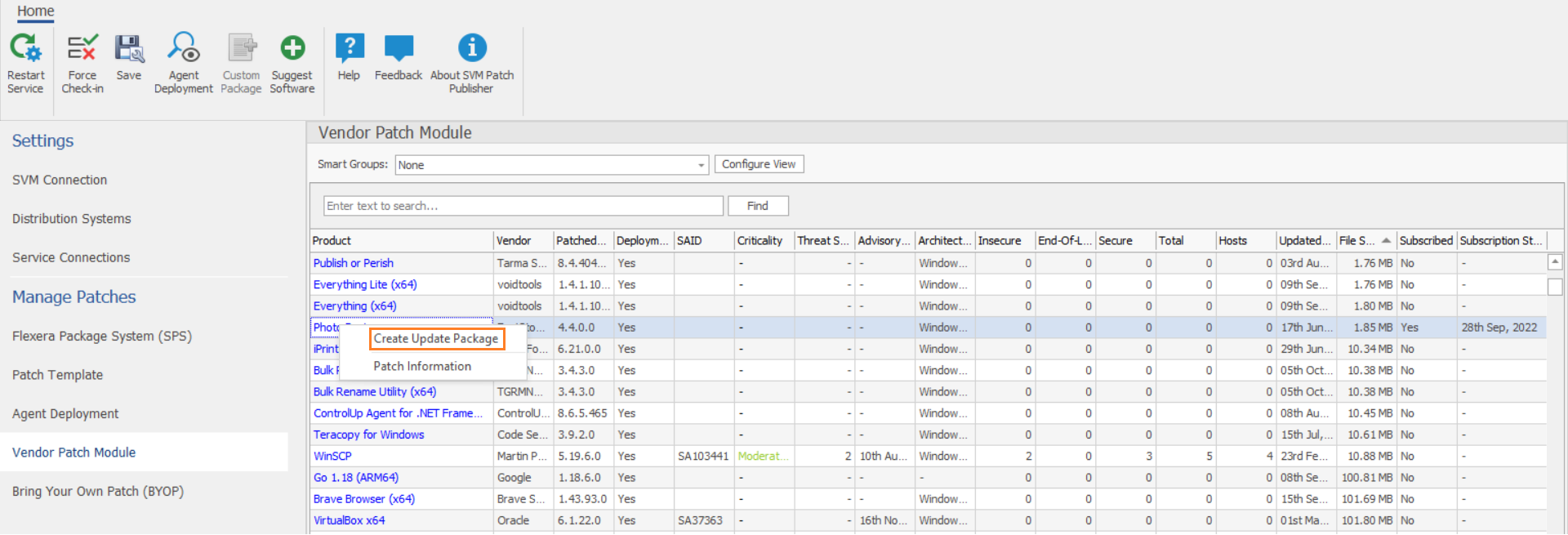Open About SVM Patch Publisher
The width and height of the screenshot is (1568, 535).
(472, 48)
